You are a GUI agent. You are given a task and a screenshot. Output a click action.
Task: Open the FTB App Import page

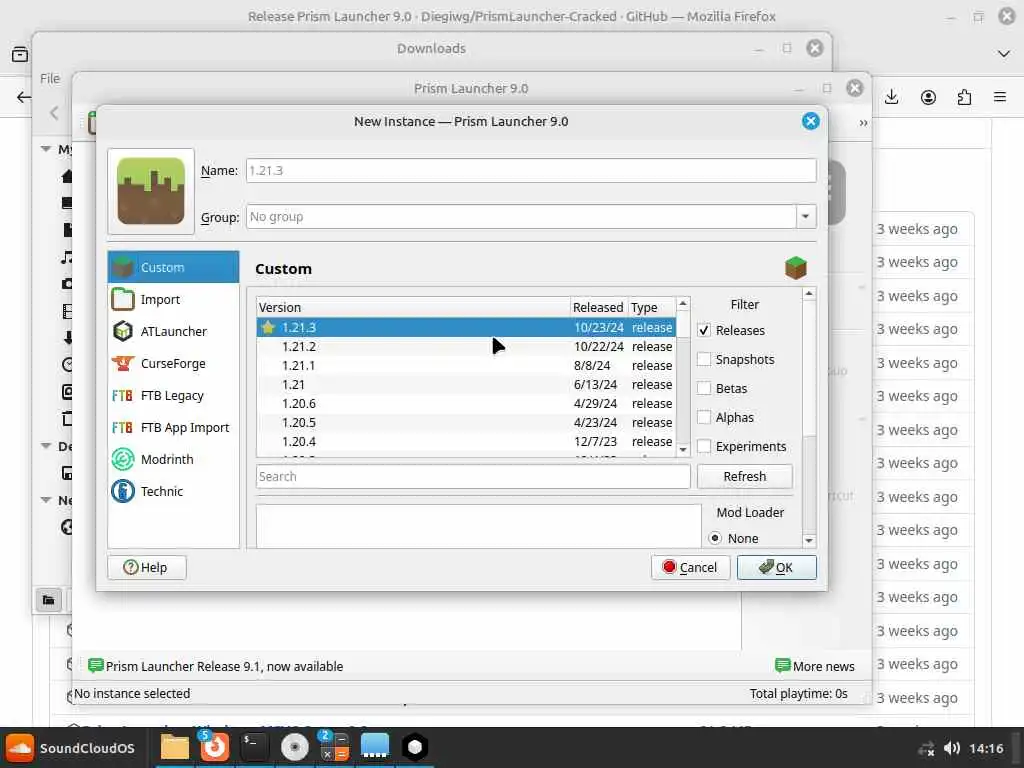click(x=174, y=427)
